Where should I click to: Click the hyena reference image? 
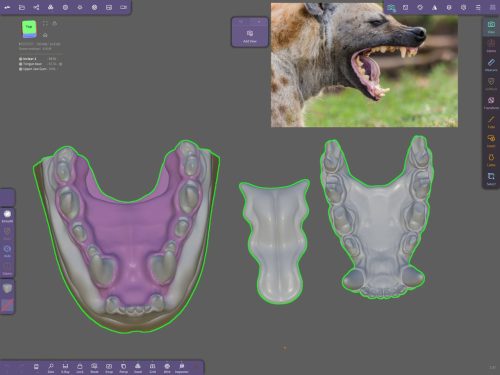coord(364,65)
